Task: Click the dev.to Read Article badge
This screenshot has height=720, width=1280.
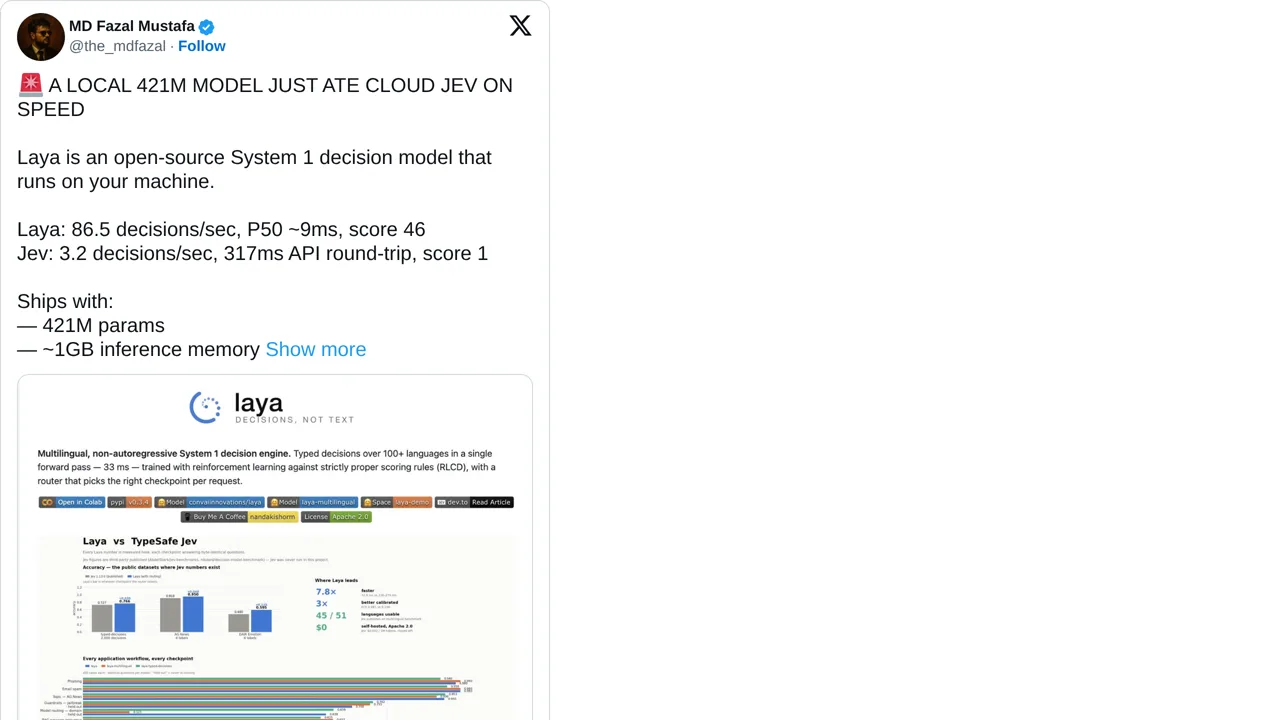Action: pos(474,502)
